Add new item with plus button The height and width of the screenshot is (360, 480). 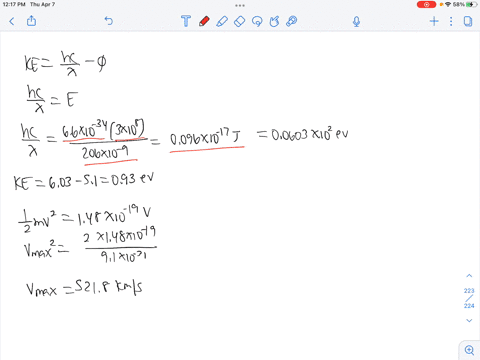click(x=434, y=21)
